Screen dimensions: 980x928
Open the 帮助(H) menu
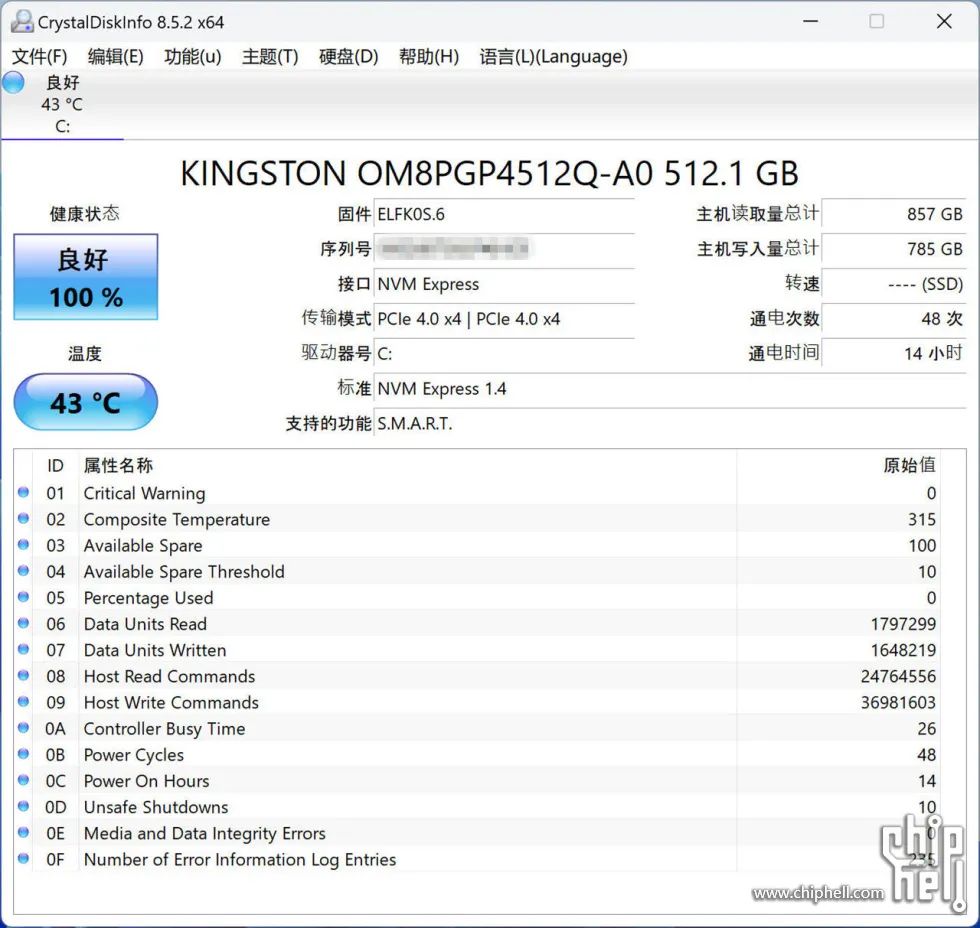429,57
